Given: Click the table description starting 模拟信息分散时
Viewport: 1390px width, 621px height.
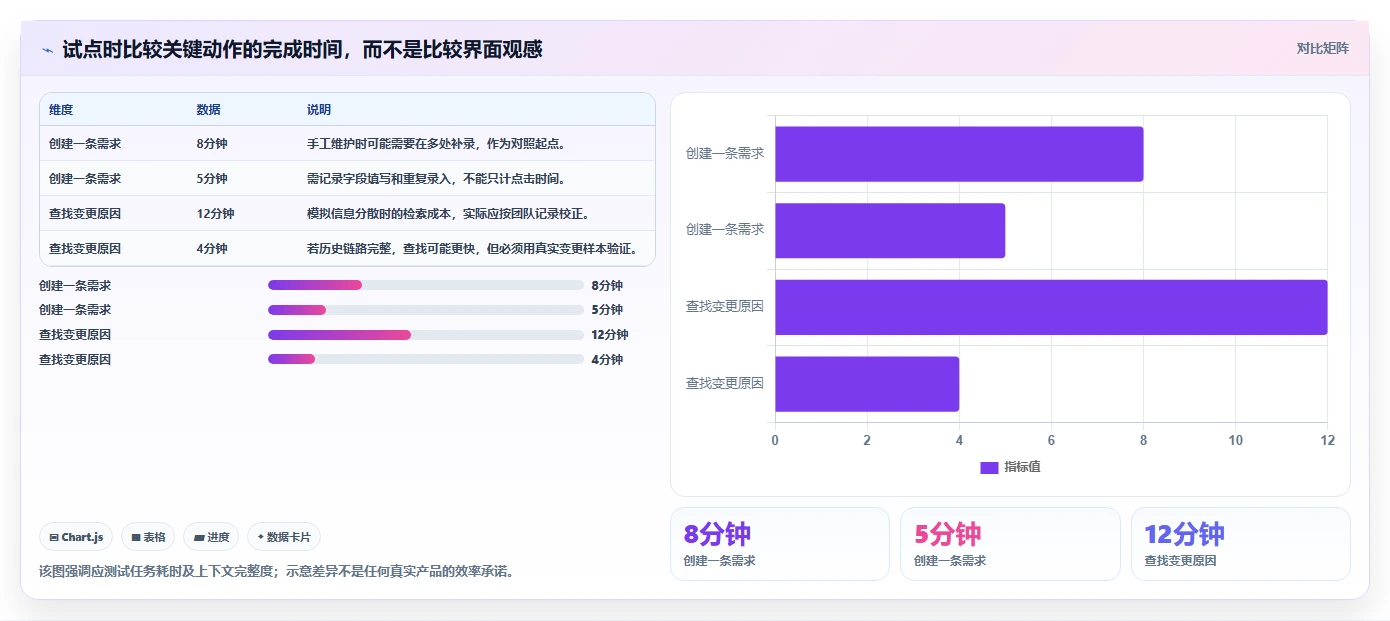Looking at the screenshot, I should coord(448,214).
